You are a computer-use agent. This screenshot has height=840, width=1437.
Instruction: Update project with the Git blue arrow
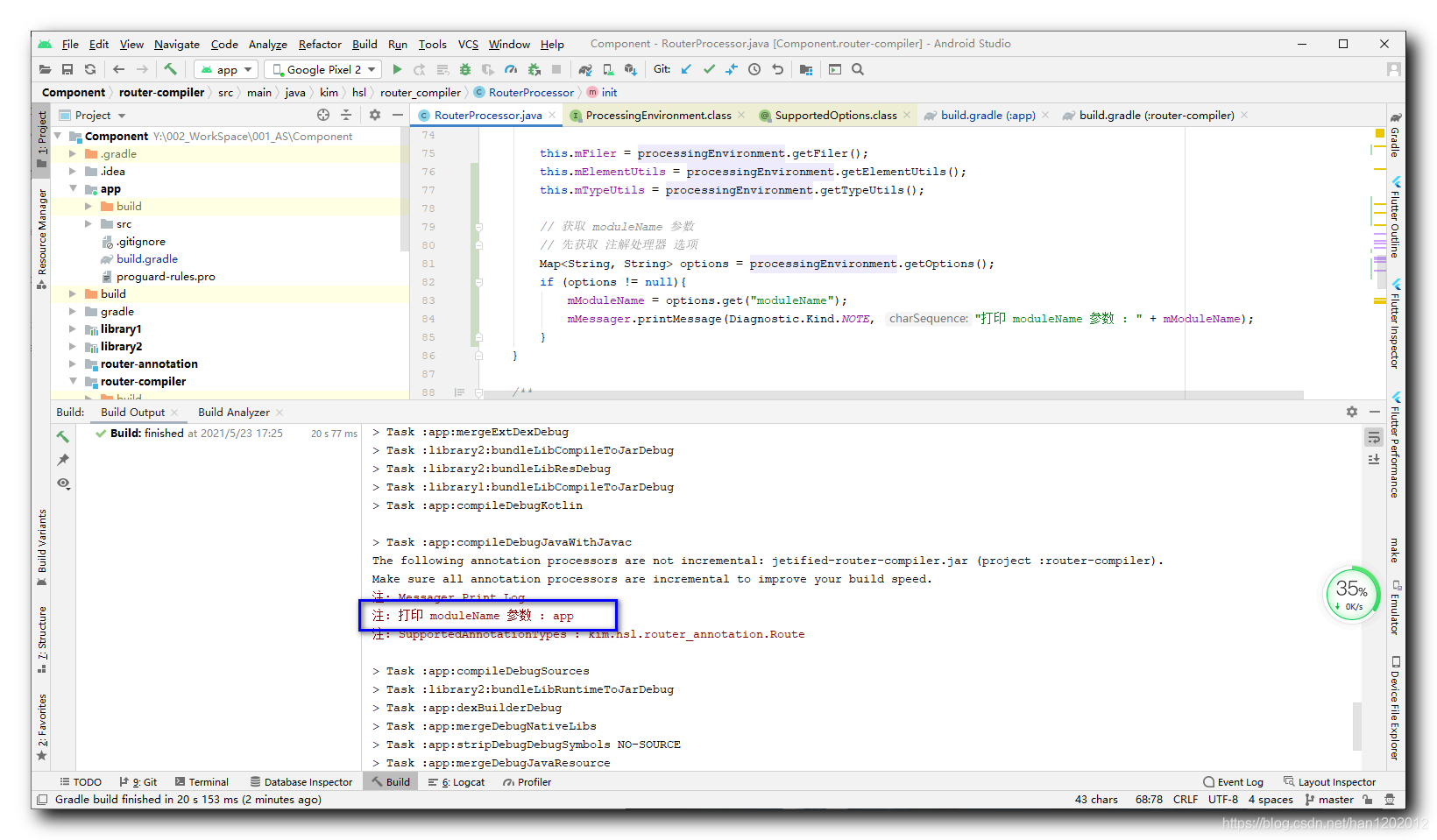click(x=686, y=69)
